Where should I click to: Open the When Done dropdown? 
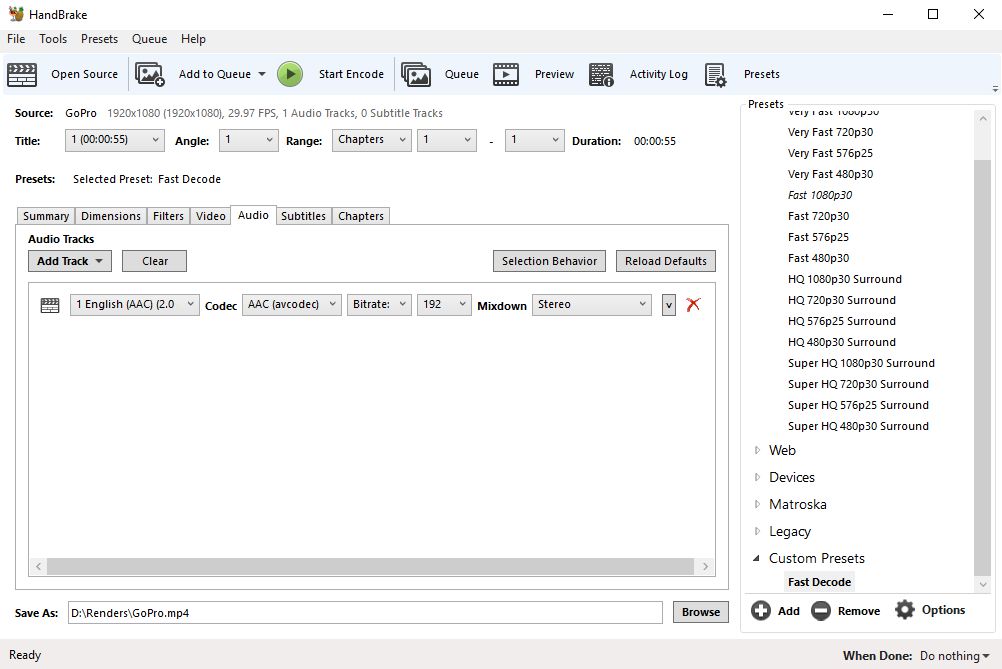(955, 656)
